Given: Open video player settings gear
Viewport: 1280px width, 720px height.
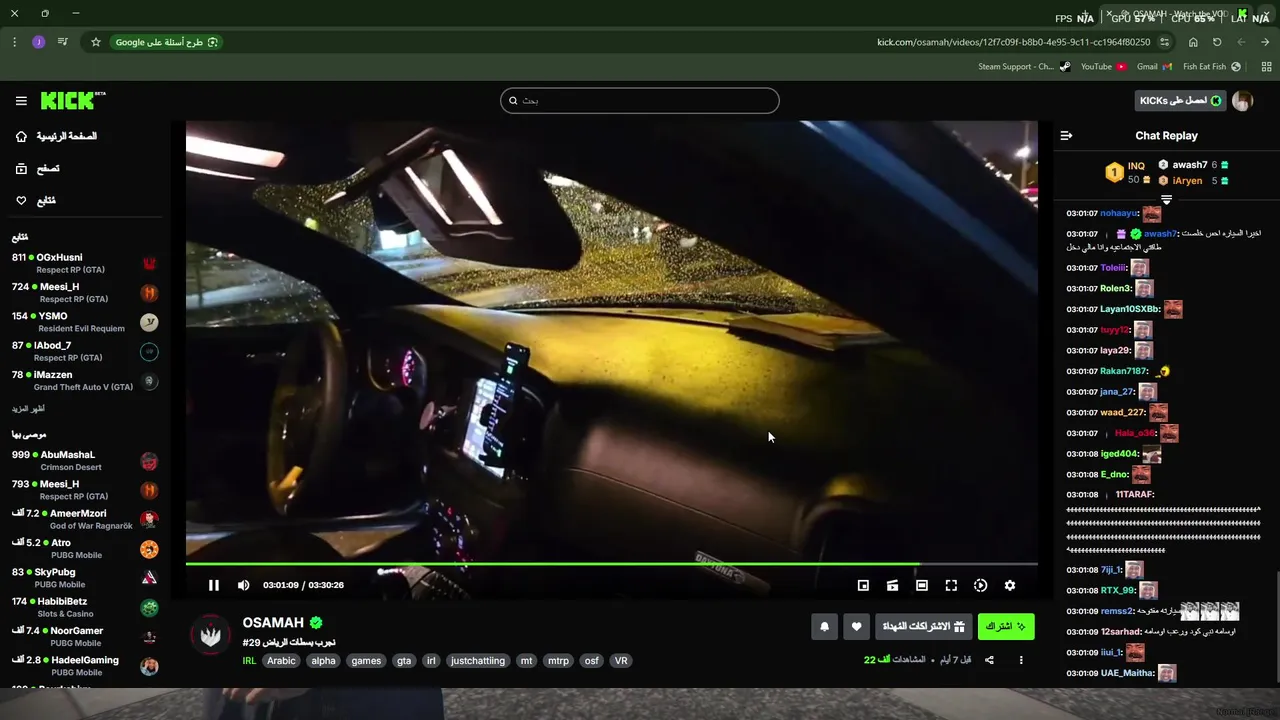Looking at the screenshot, I should pyautogui.click(x=1010, y=585).
